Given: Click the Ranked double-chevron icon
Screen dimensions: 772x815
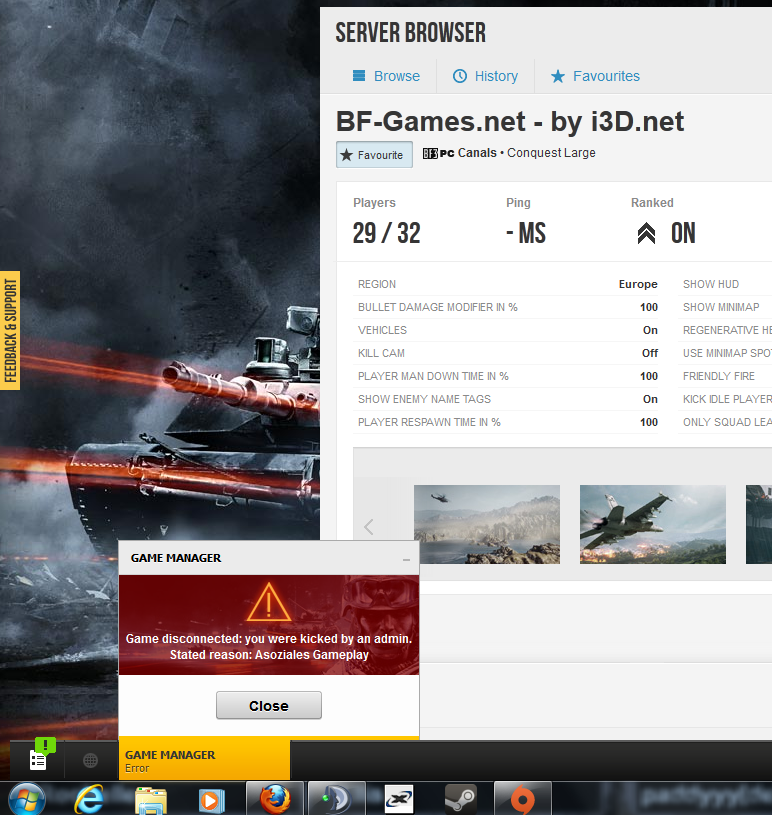Looking at the screenshot, I should point(646,233).
